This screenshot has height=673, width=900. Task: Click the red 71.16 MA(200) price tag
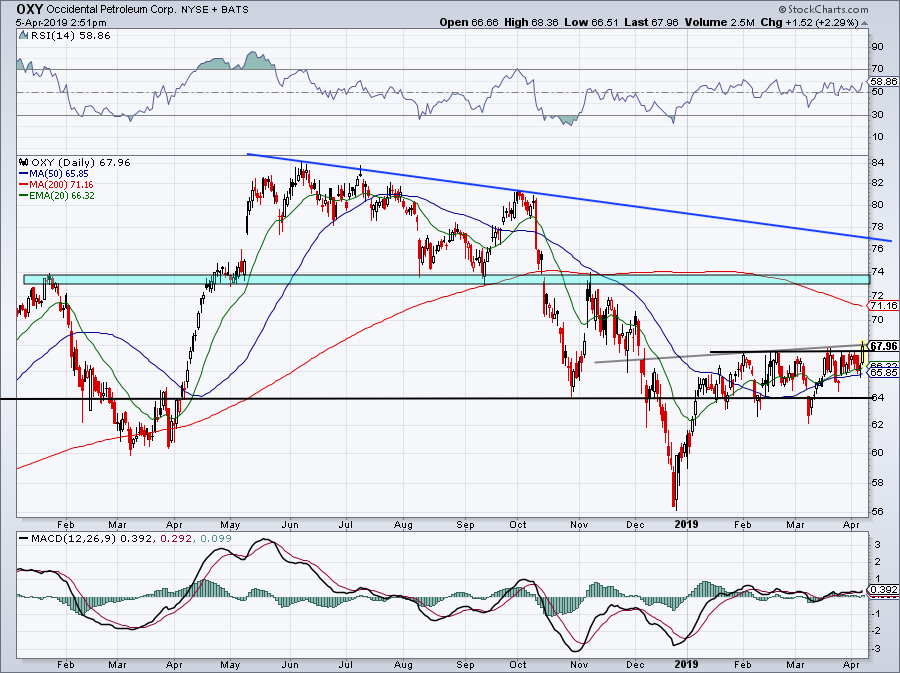(883, 305)
